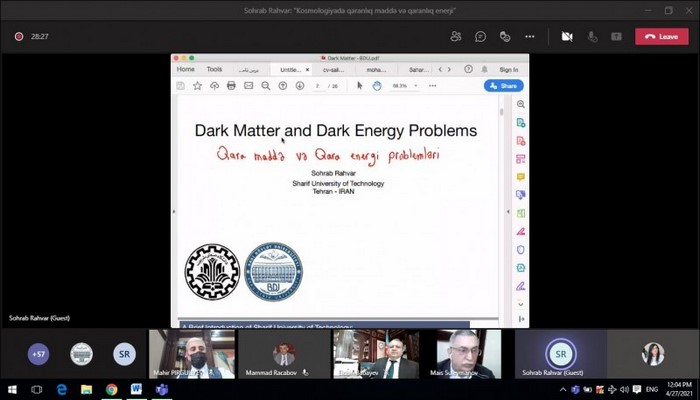
Task: Click the share content tray icon
Action: click(x=616, y=36)
